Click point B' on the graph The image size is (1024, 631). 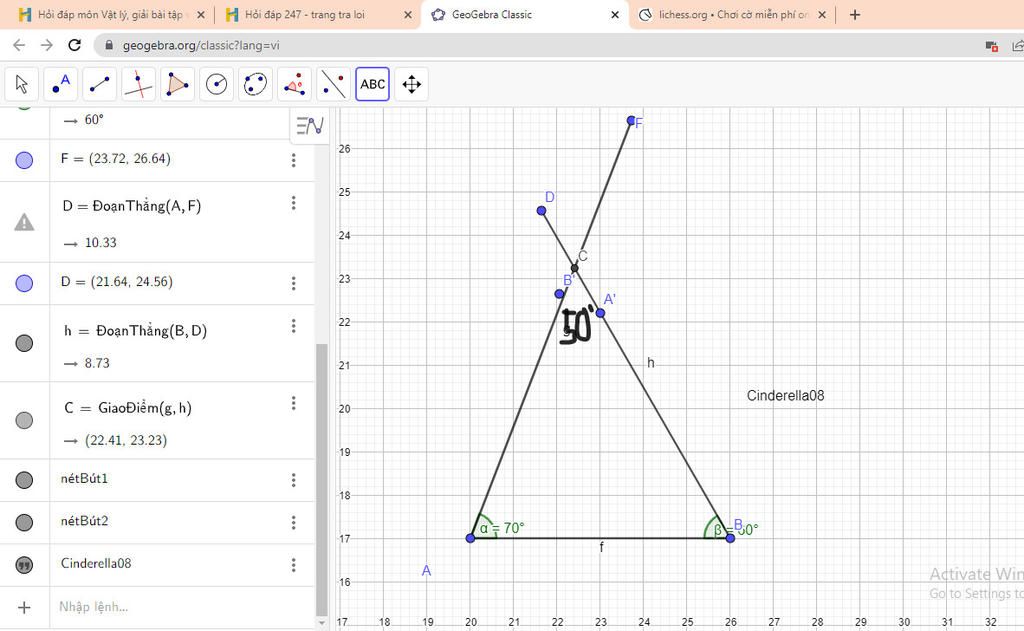pos(559,294)
